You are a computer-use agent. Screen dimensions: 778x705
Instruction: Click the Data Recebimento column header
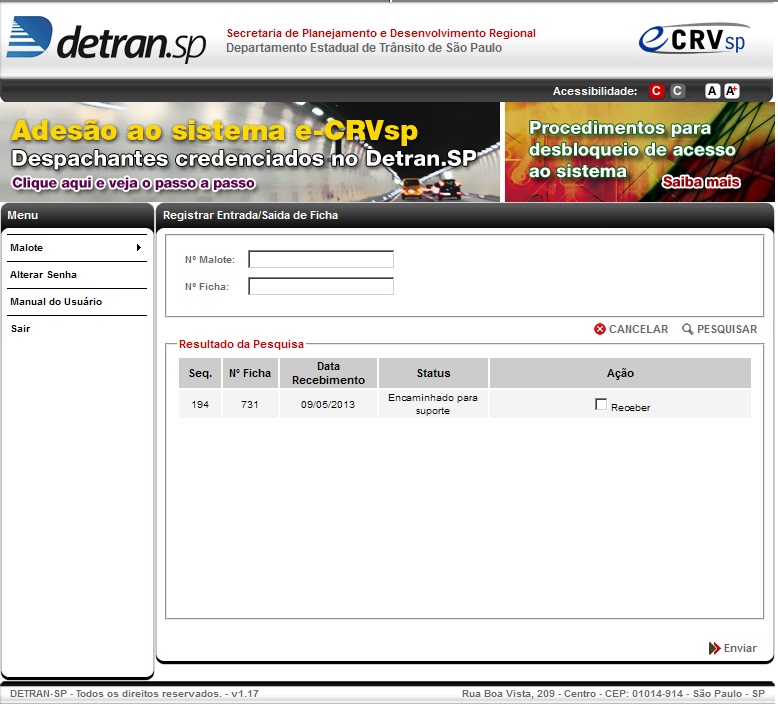point(328,373)
